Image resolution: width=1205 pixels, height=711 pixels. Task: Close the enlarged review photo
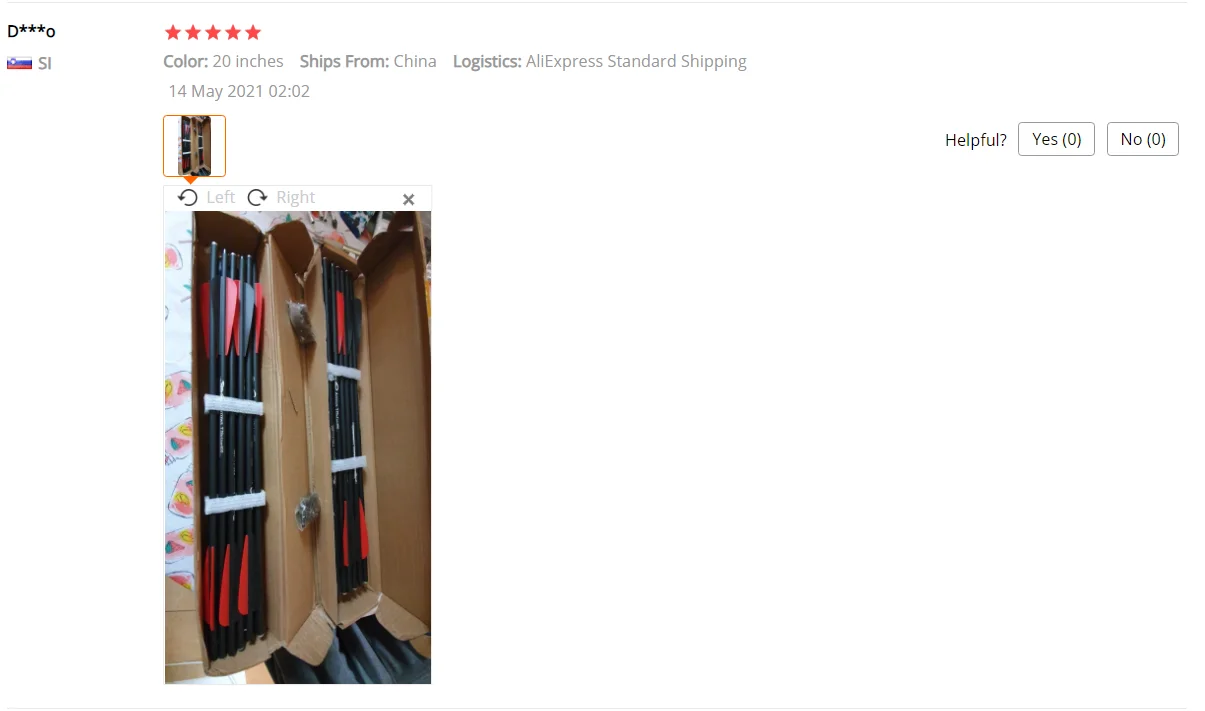pyautogui.click(x=408, y=199)
